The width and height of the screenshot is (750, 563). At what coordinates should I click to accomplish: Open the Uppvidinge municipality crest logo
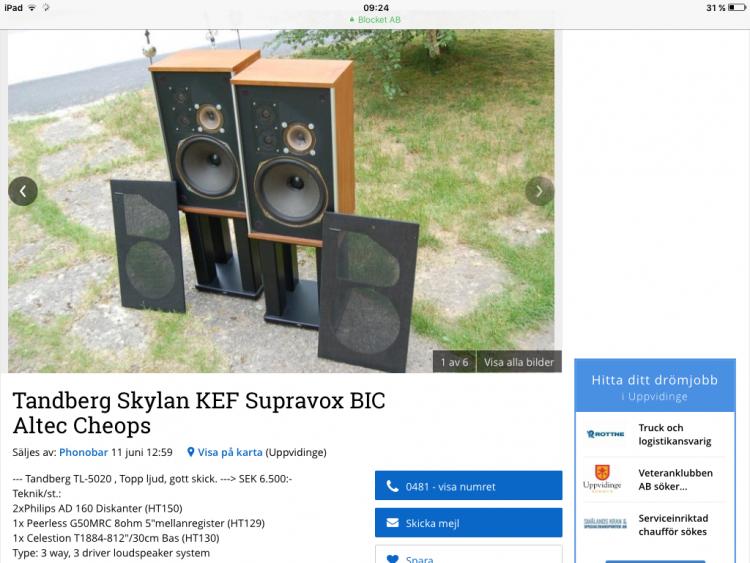tap(602, 478)
